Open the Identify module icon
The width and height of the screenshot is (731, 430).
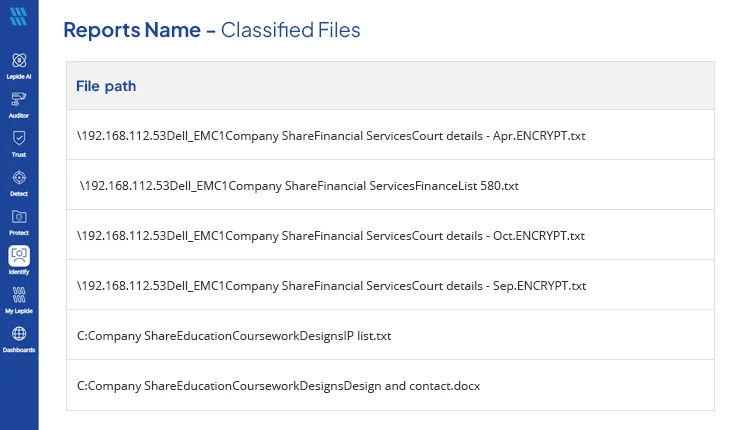[19, 256]
